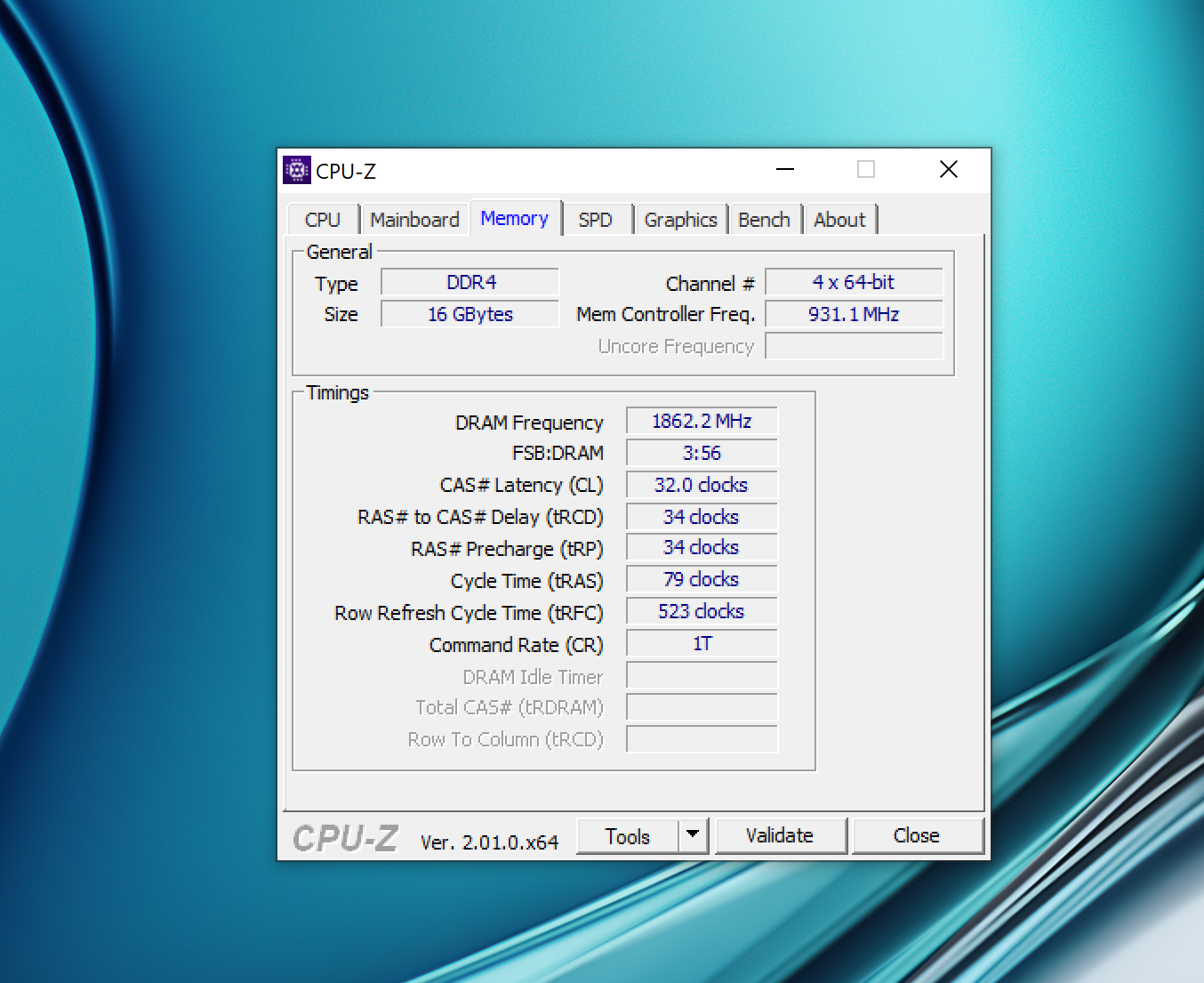
Task: Click the empty Total CAS# (tRDRAM) field
Action: coord(702,707)
